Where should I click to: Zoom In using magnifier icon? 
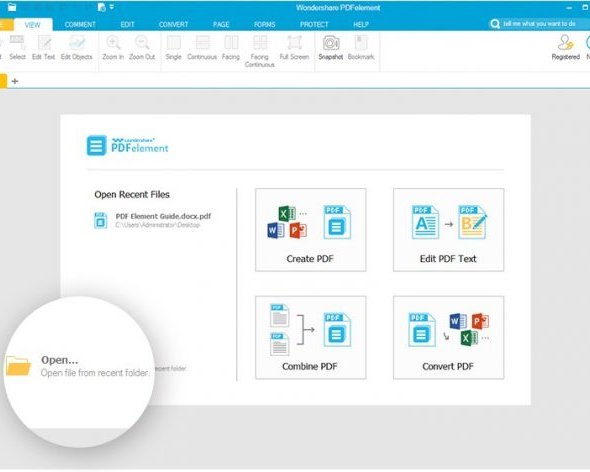(113, 48)
